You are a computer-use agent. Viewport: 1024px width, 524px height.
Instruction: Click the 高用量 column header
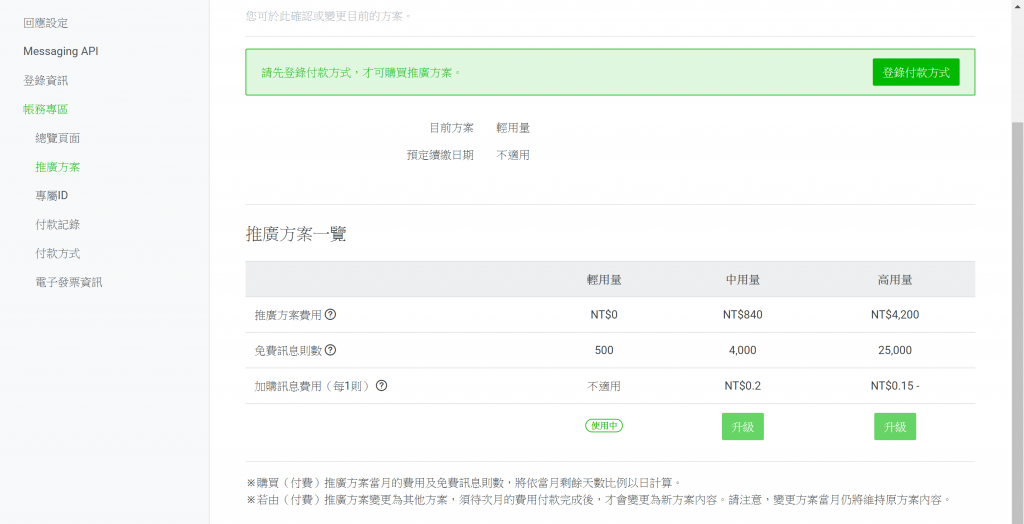pyautogui.click(x=895, y=280)
